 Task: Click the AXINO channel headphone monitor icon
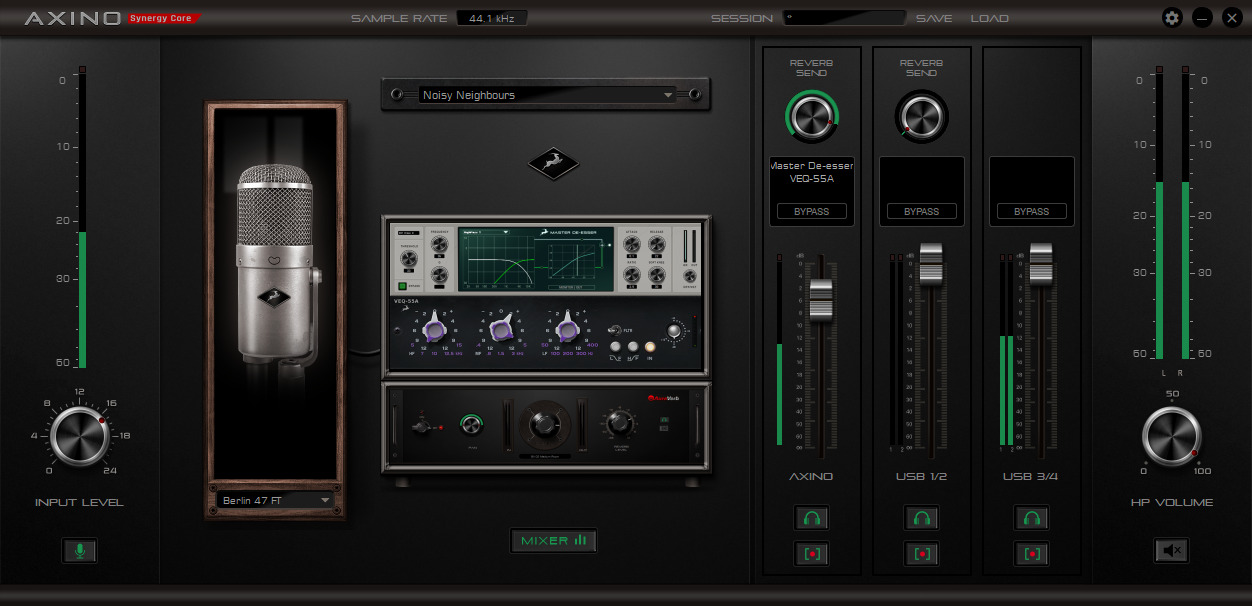pos(812,518)
